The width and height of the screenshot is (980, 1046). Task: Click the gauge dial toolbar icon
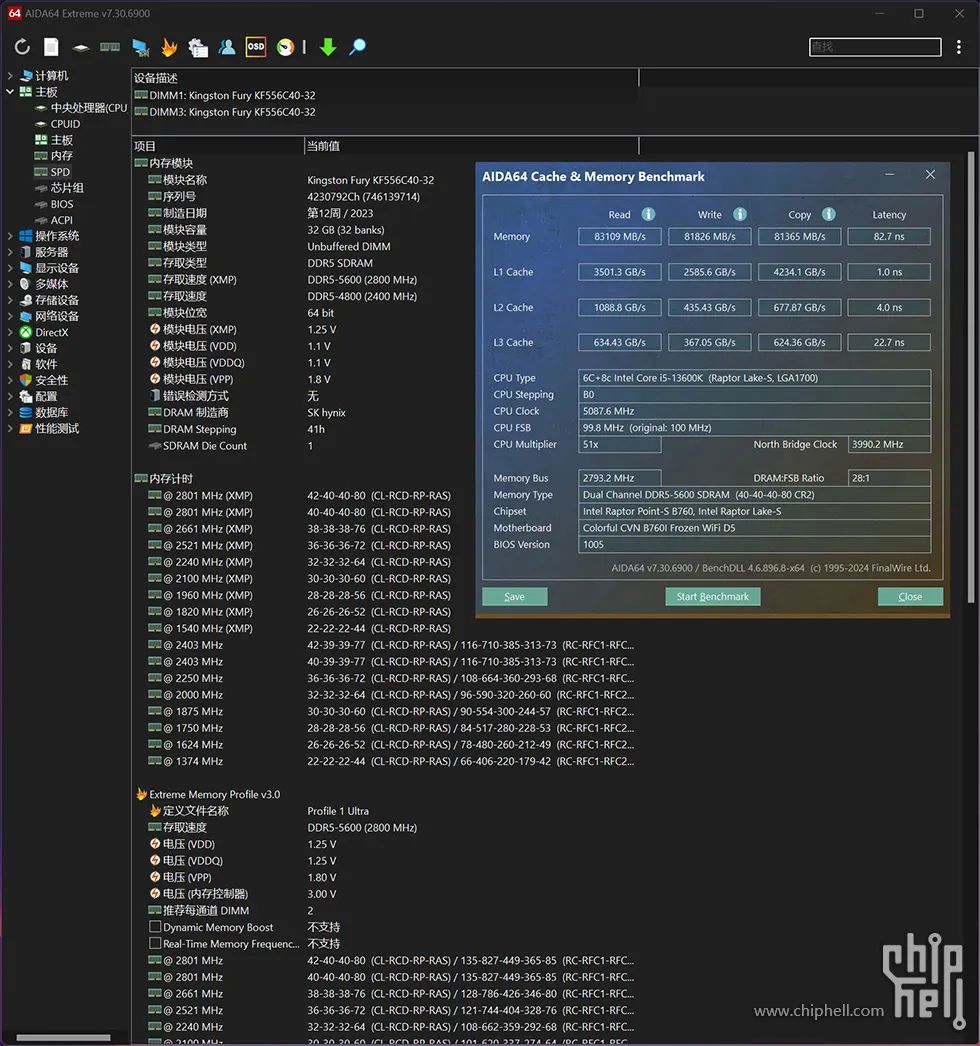coord(286,47)
